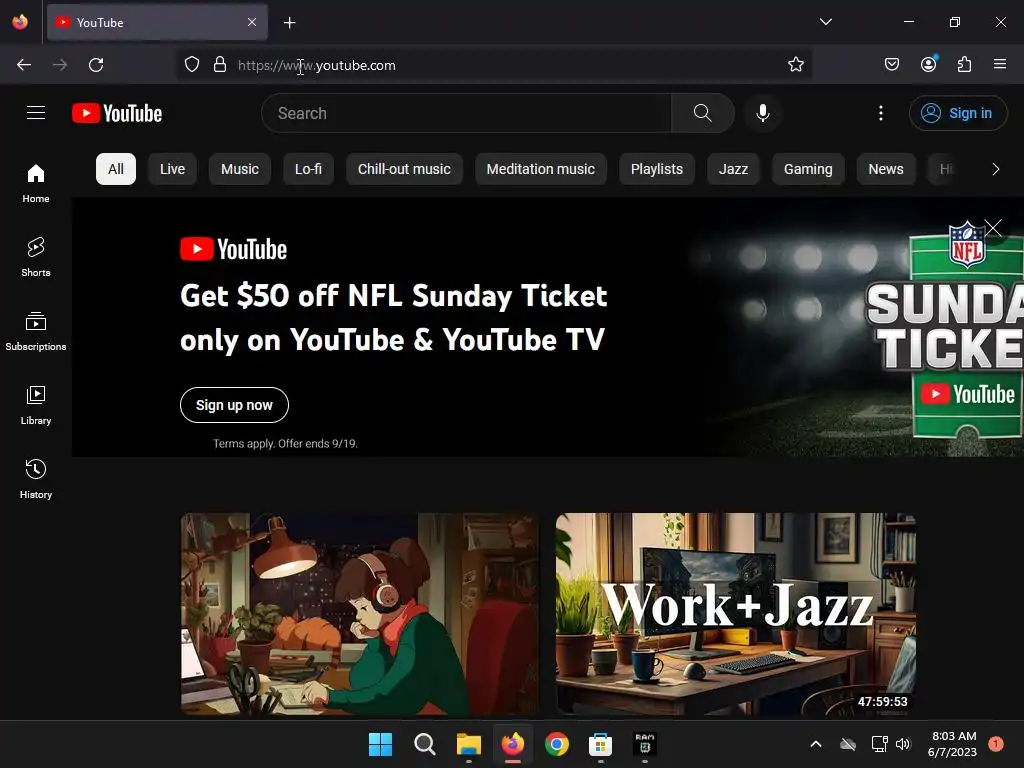The height and width of the screenshot is (768, 1024).
Task: Click the YouTube logo in the header
Action: [x=117, y=113]
